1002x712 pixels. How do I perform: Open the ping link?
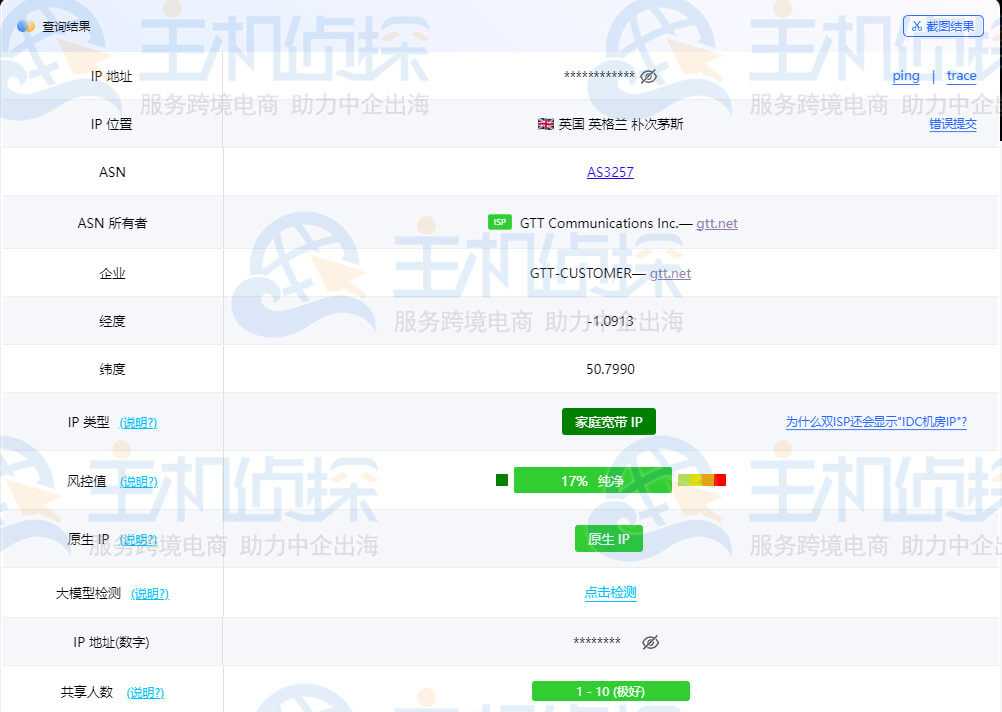905,76
